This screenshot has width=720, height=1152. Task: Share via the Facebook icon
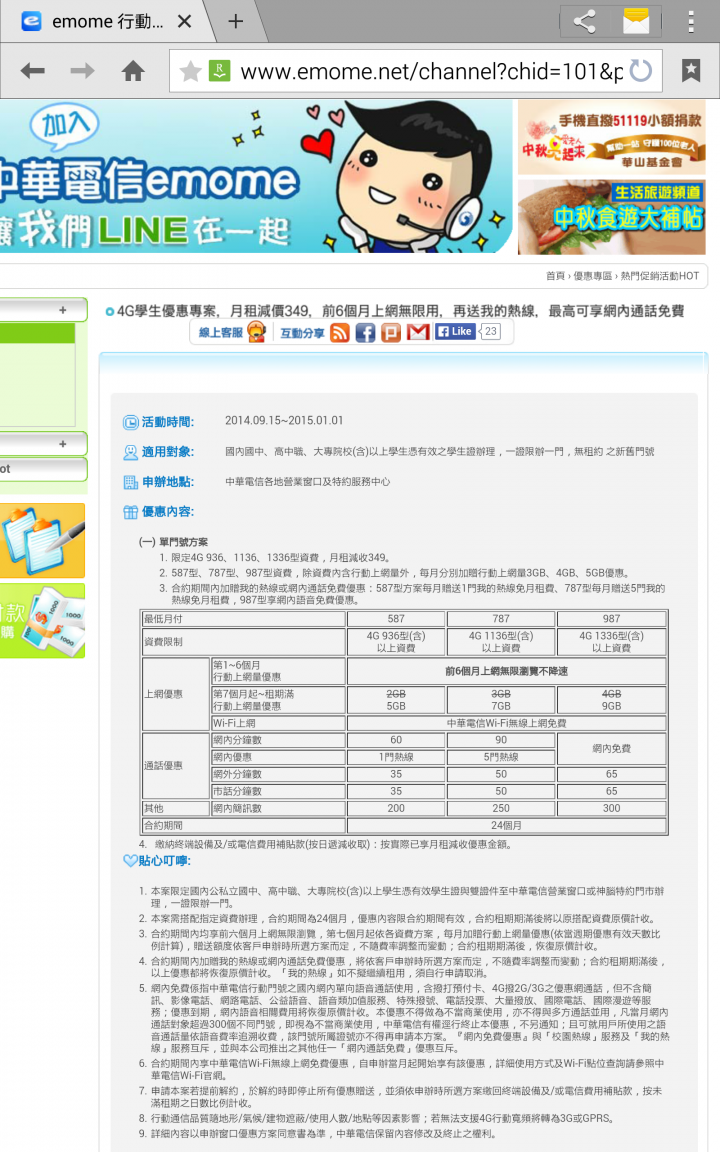365,333
